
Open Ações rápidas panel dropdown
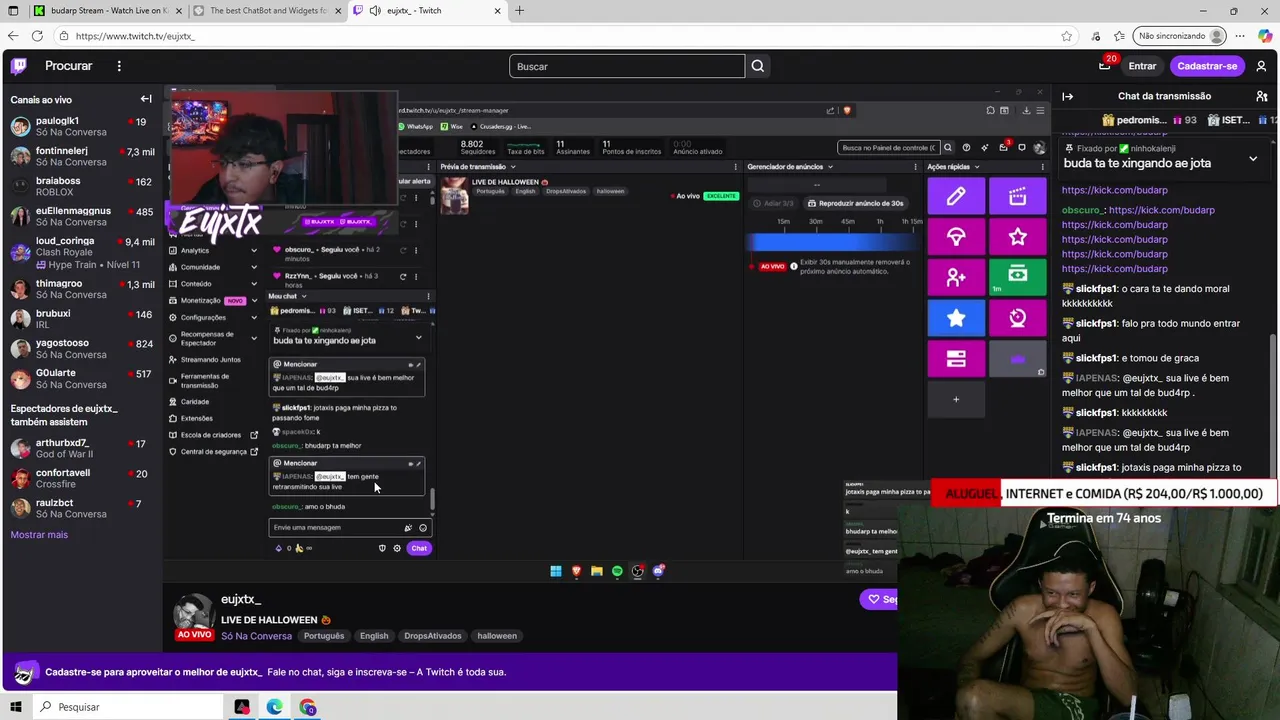976,167
